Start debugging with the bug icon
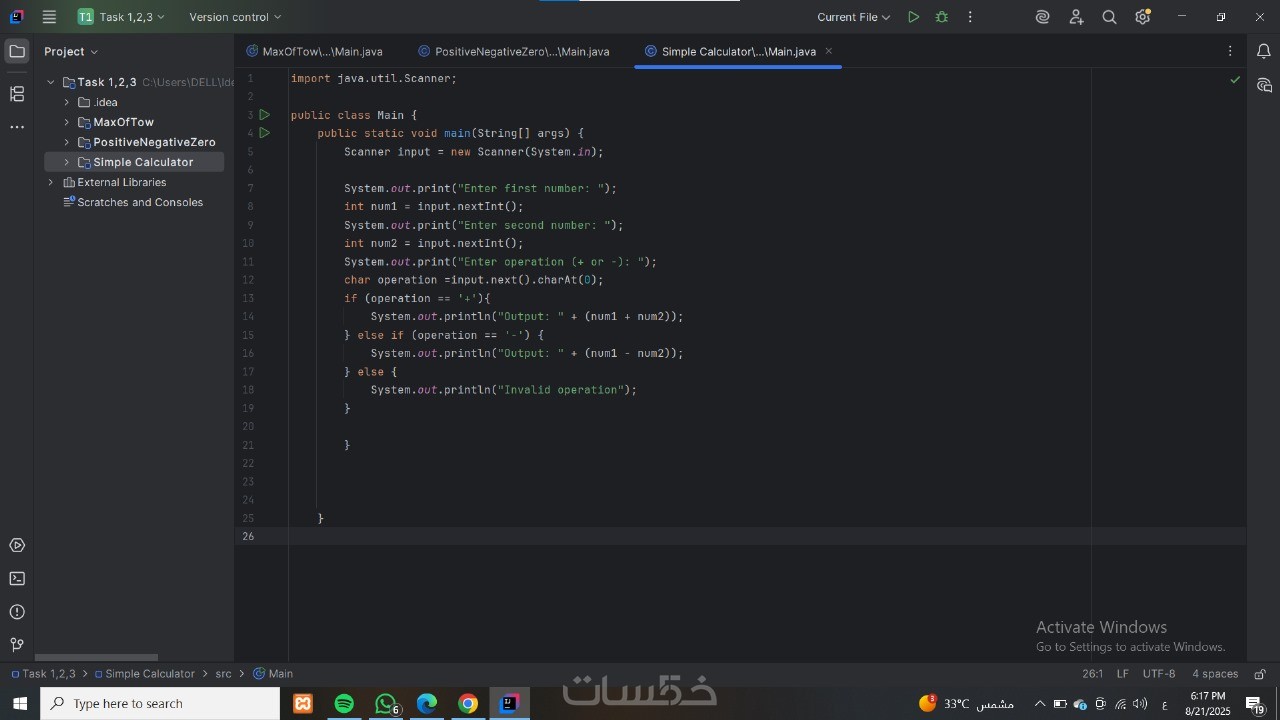1280x720 pixels. click(x=941, y=17)
